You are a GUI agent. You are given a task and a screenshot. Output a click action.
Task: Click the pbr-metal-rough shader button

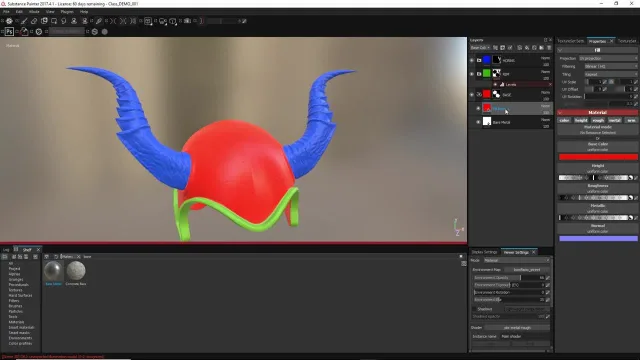tap(517, 328)
